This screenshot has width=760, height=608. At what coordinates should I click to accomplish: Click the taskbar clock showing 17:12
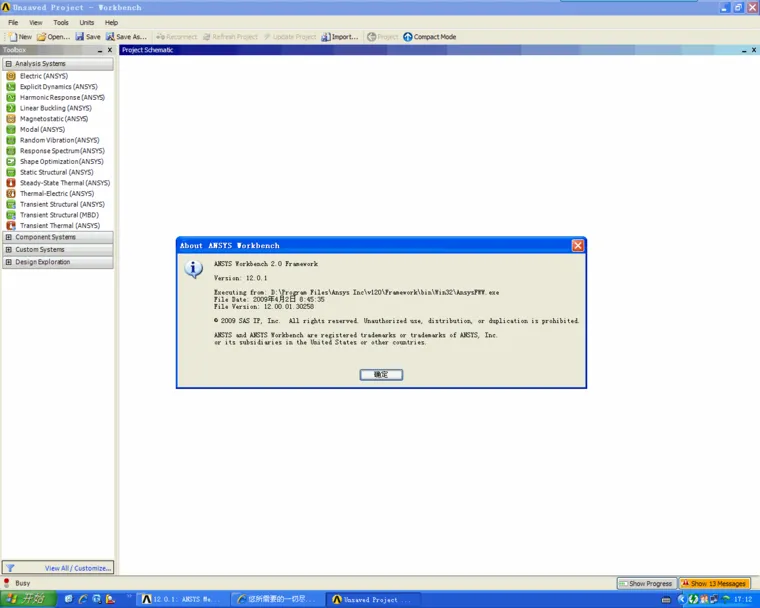pyautogui.click(x=743, y=599)
